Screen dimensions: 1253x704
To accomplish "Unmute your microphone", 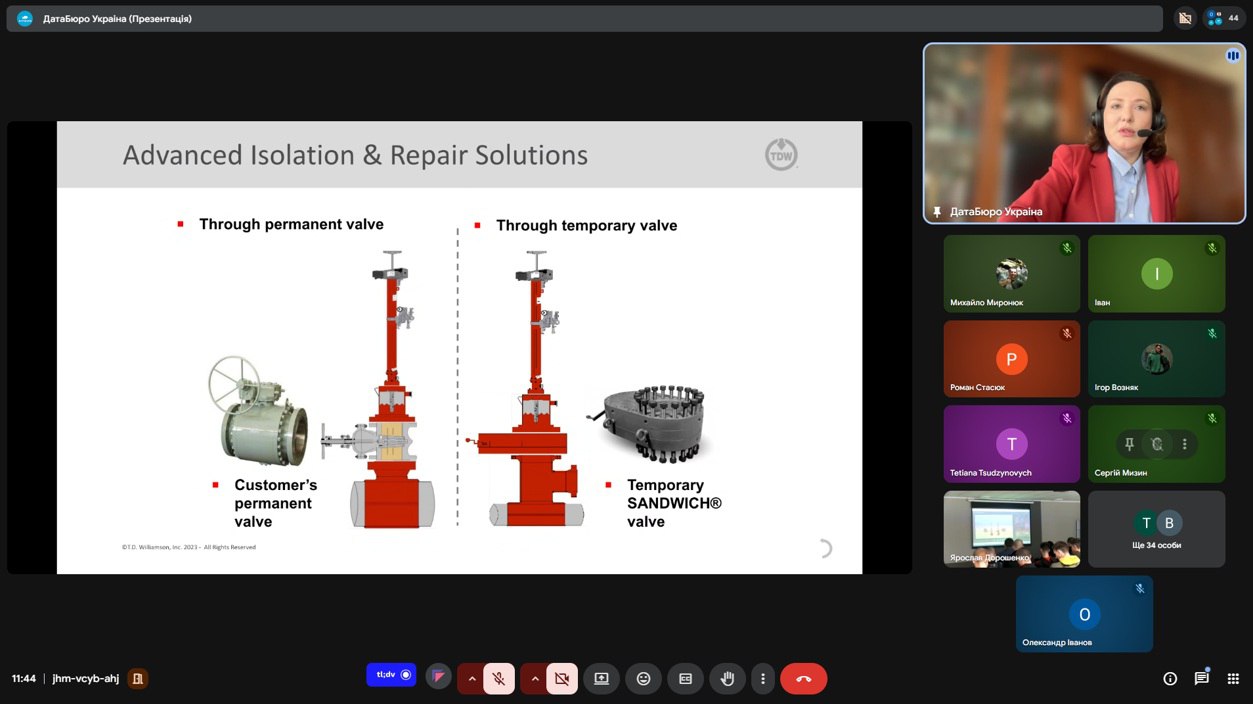I will pyautogui.click(x=499, y=679).
